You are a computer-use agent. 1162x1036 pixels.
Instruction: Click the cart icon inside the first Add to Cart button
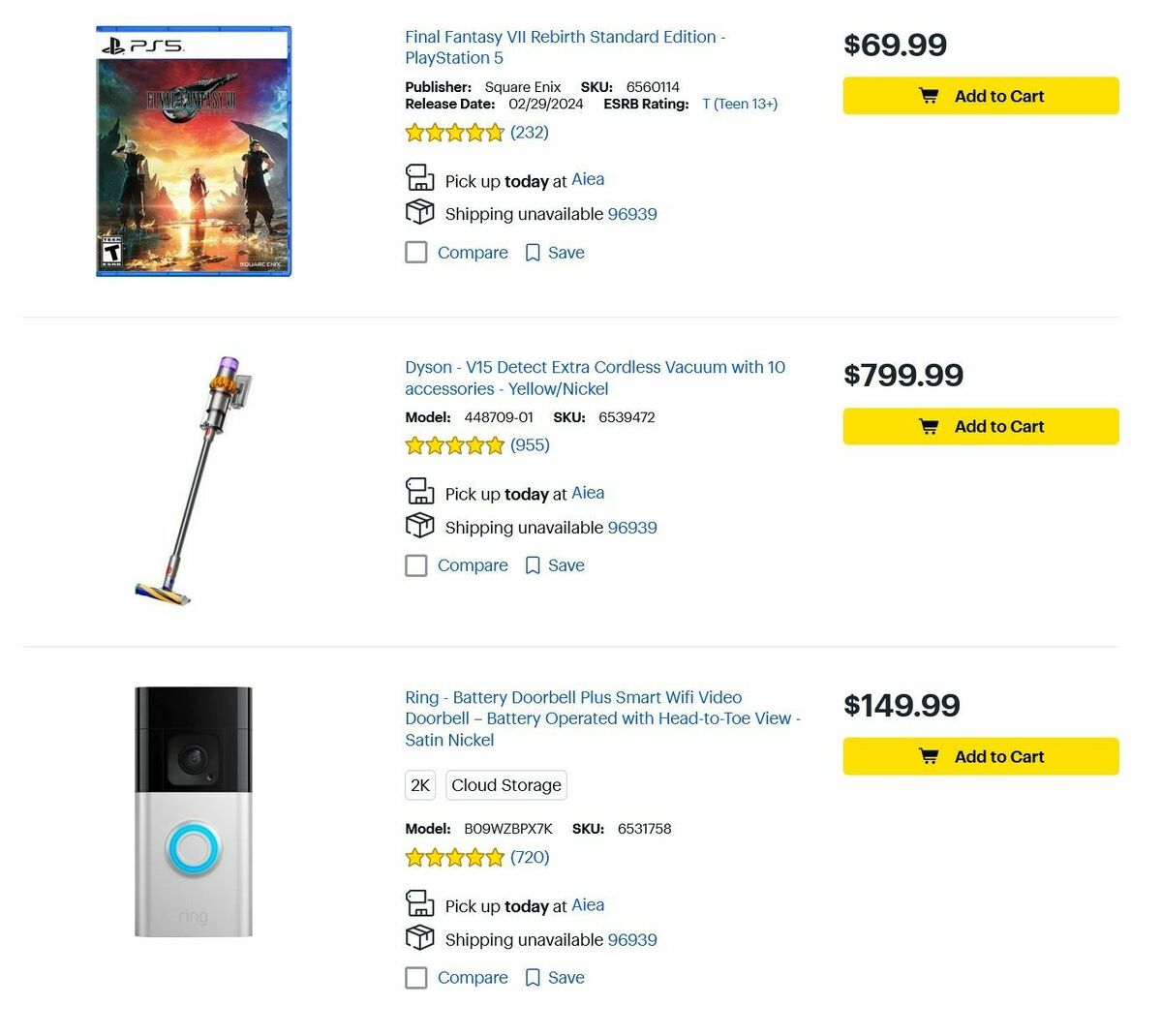(930, 96)
